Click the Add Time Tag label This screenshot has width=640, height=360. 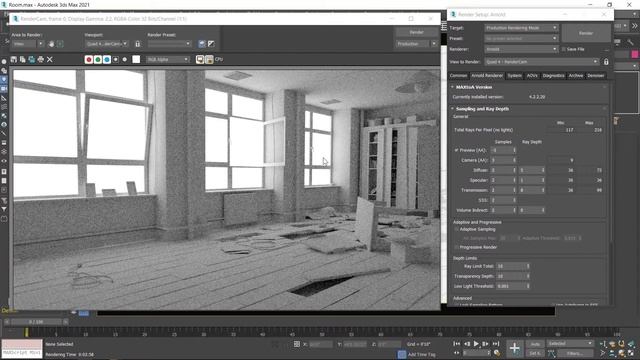tap(422, 355)
